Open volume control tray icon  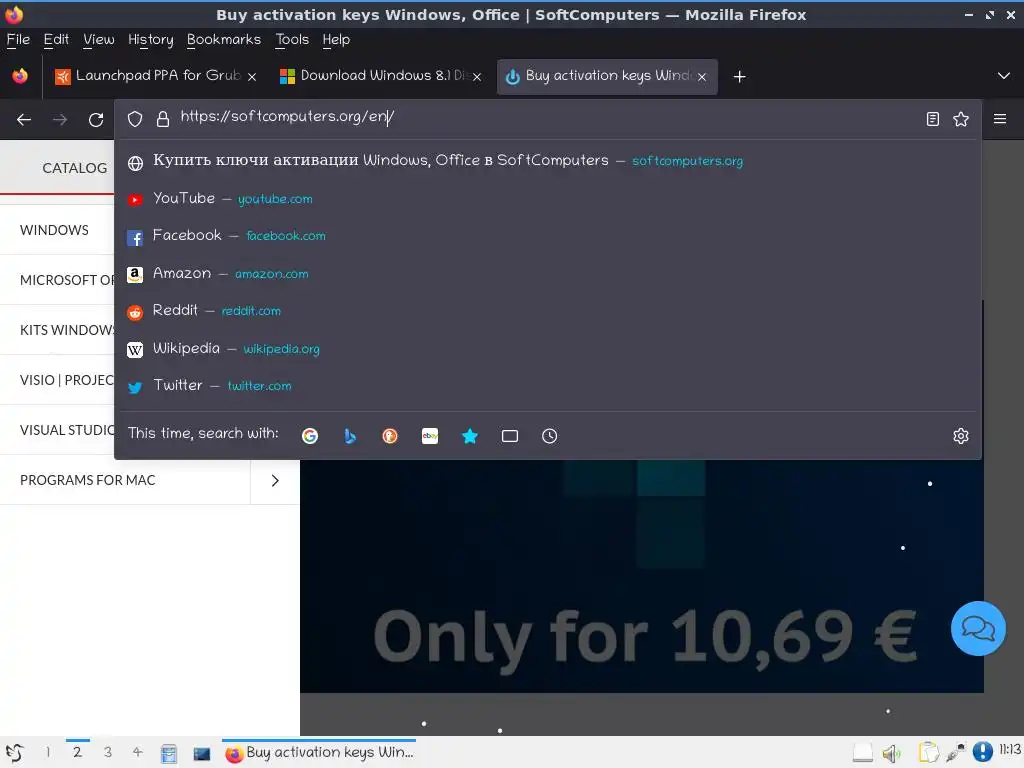coord(891,754)
